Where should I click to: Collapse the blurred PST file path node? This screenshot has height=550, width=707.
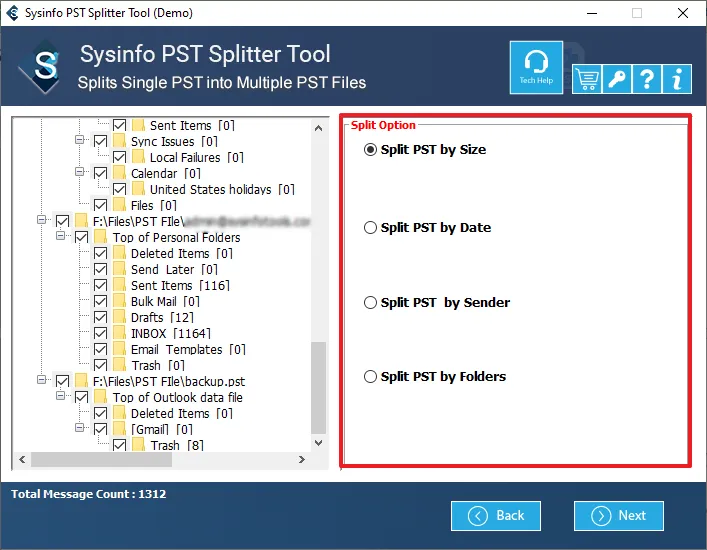pos(41,220)
